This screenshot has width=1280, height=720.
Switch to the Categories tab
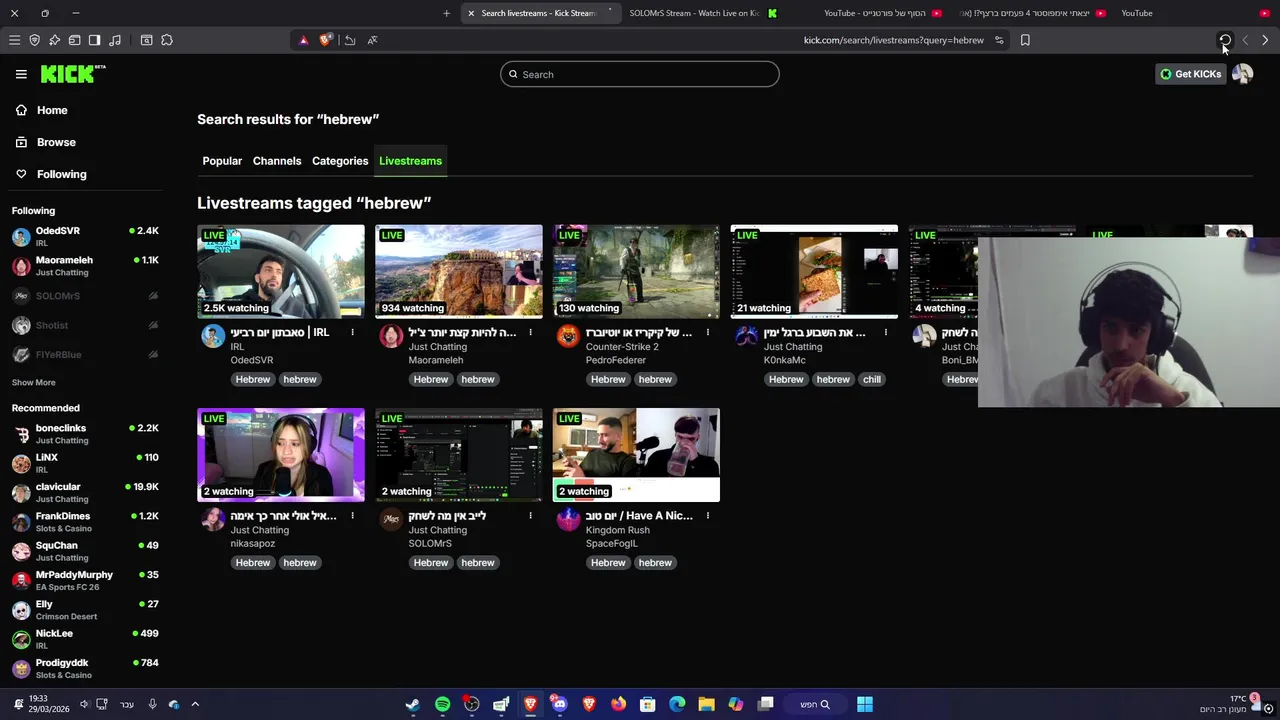coord(340,161)
